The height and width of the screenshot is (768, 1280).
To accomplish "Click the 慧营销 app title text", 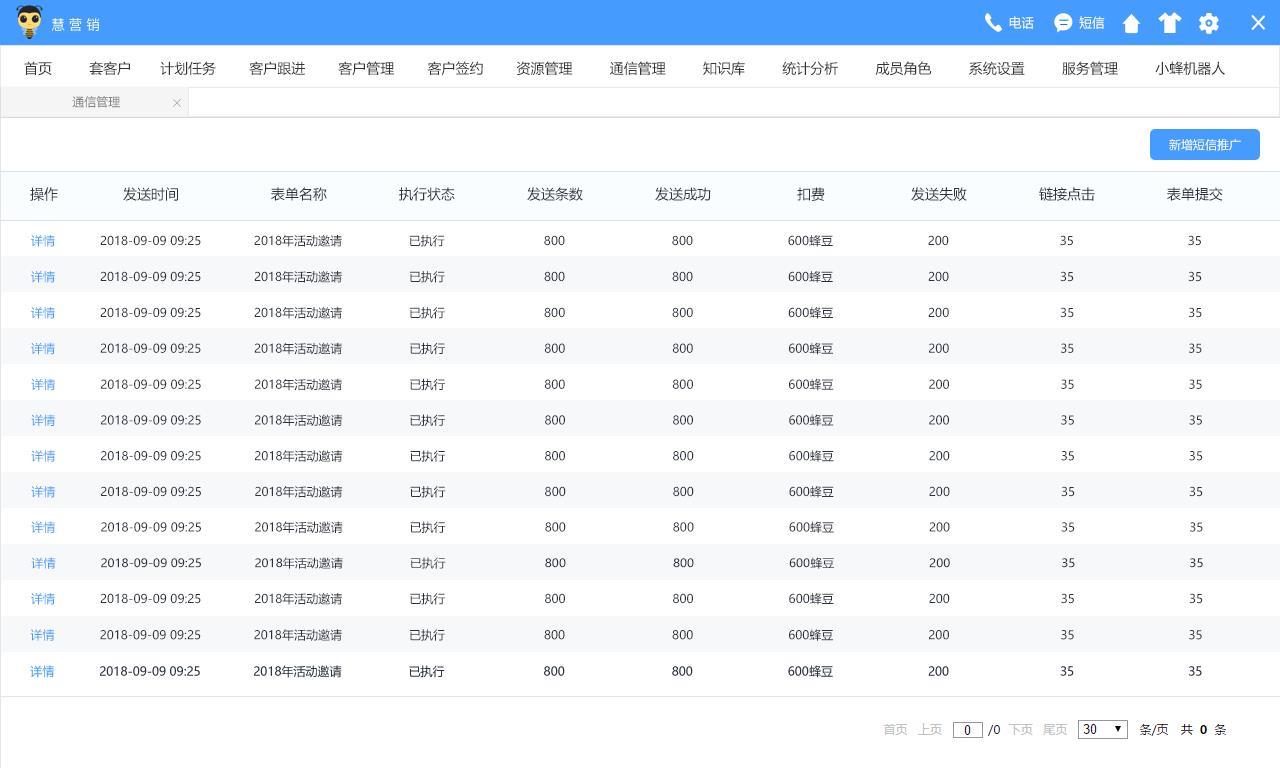I will click(76, 24).
